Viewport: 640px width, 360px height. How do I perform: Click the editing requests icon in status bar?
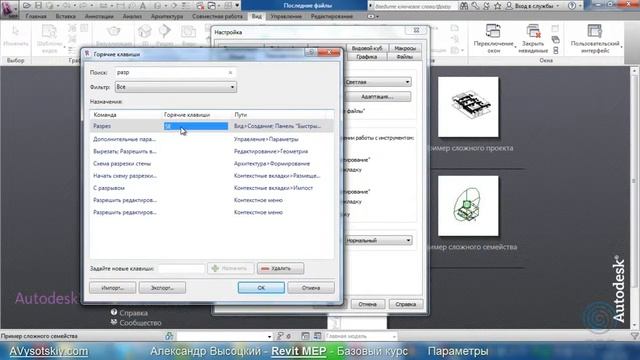point(280,336)
